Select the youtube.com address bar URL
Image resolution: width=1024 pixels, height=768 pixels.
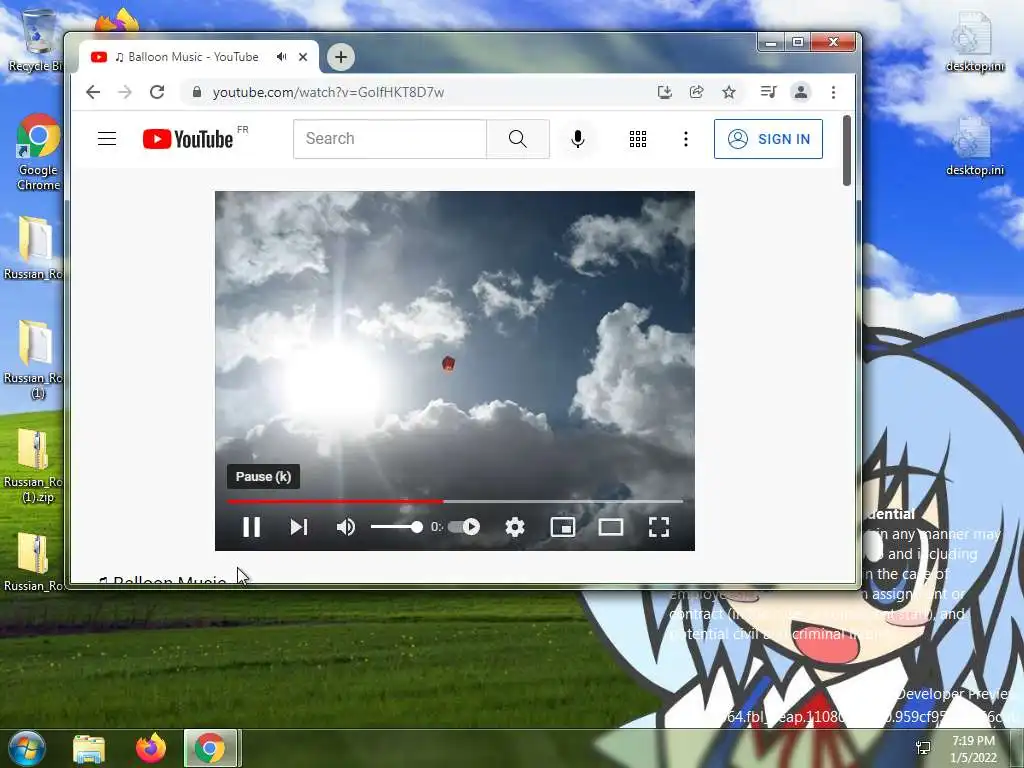[328, 92]
